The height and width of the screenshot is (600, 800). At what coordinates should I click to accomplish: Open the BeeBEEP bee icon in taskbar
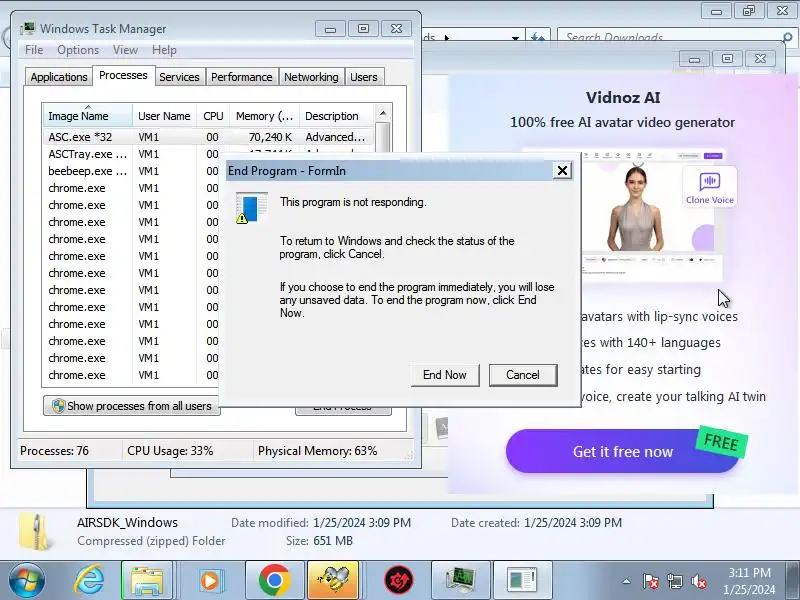coord(333,580)
